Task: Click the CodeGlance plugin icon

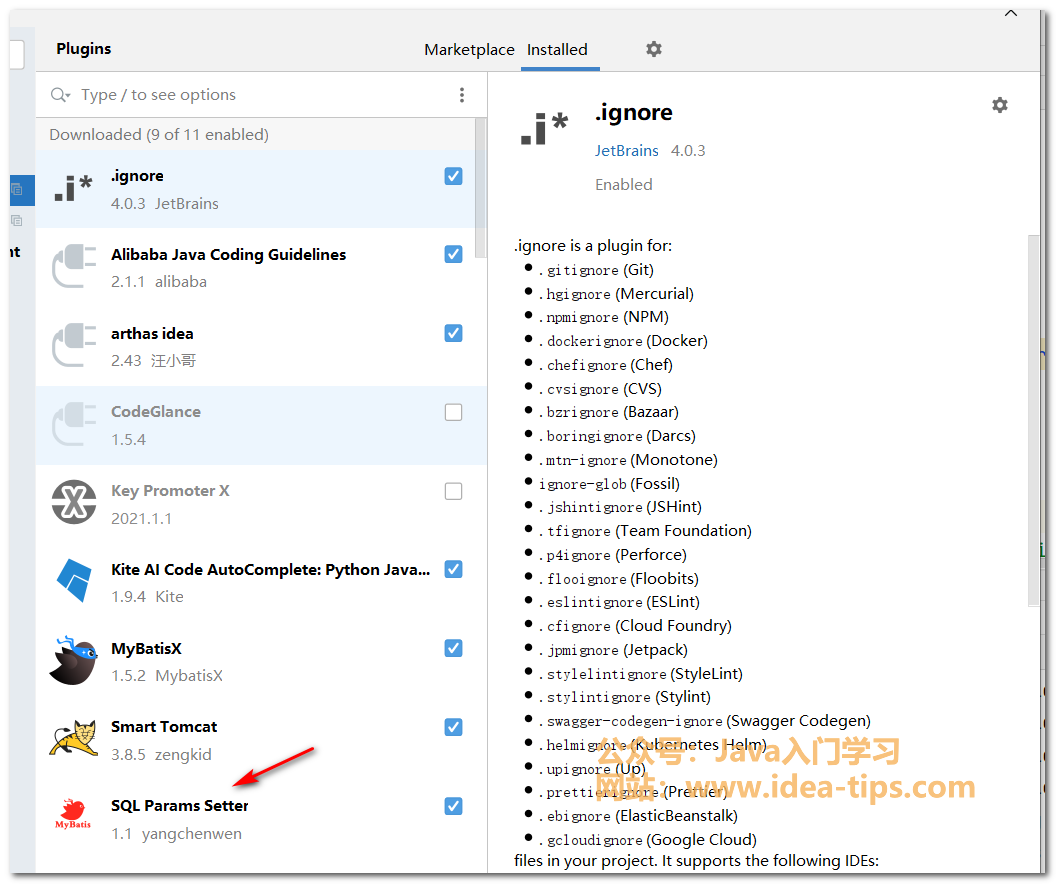Action: [x=73, y=423]
